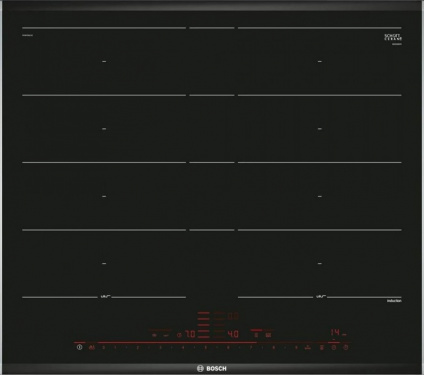Tap the timer readout showing 14
Screen dimensions: 424x375
(x=335, y=332)
